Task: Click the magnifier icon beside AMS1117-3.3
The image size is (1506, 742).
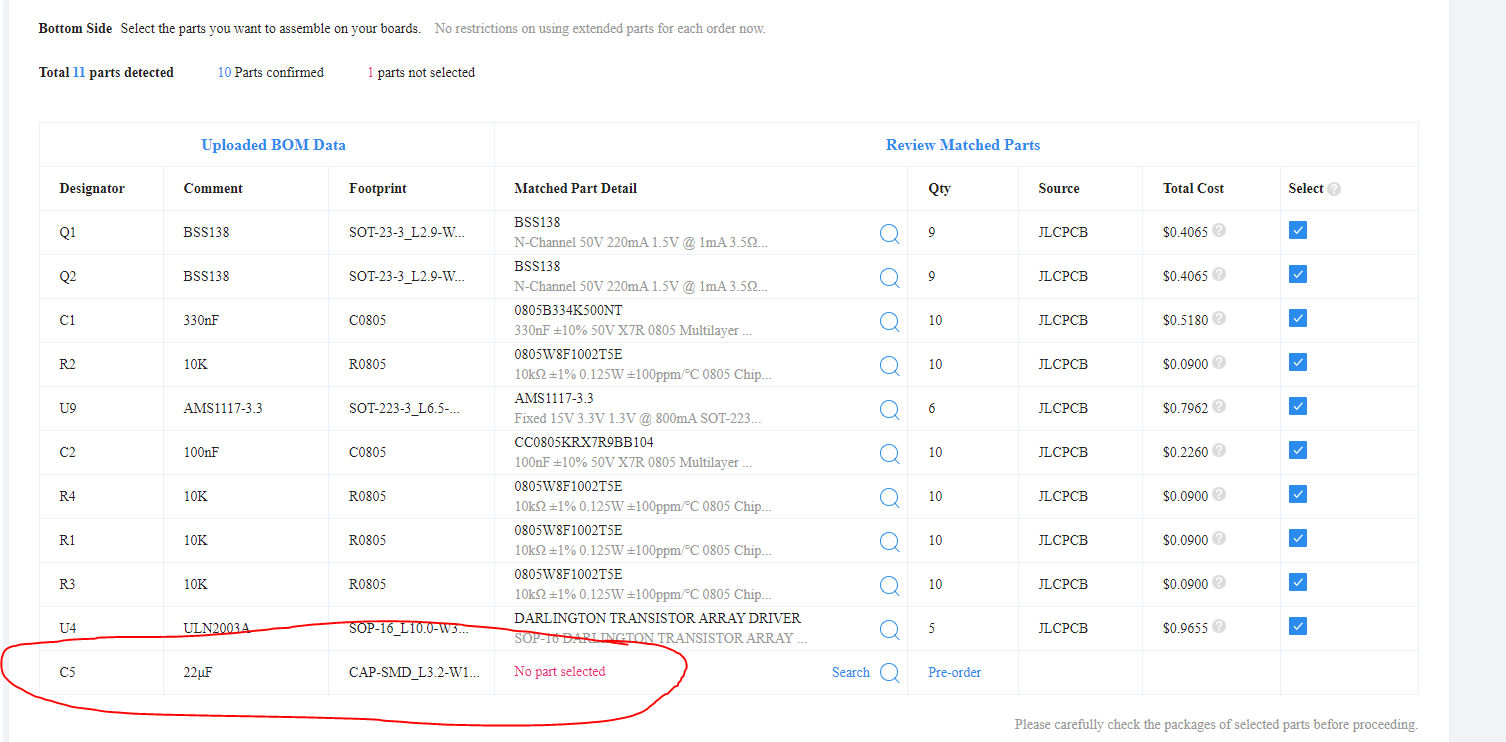Action: click(x=889, y=409)
